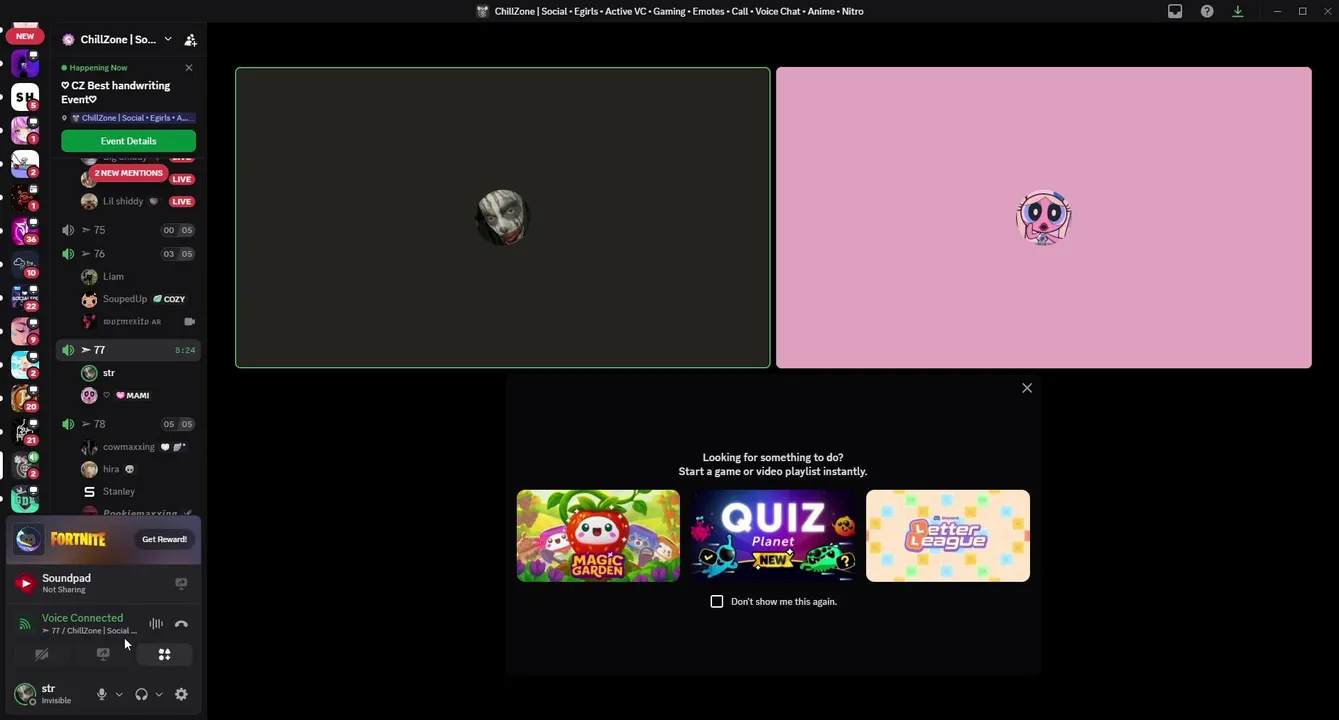The height and width of the screenshot is (720, 1339).
Task: Open headphone output options dropdown arrow
Action: click(x=159, y=694)
